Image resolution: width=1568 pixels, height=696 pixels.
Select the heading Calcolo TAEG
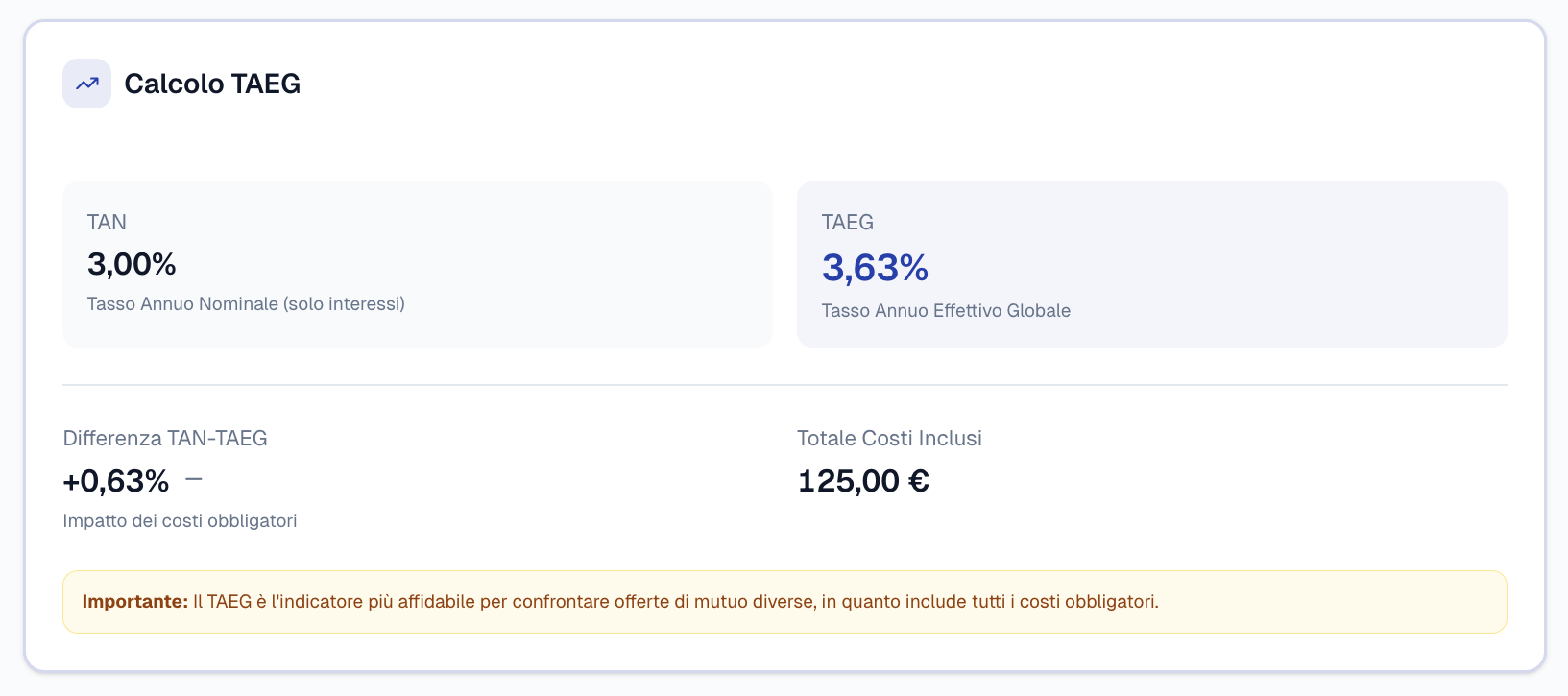[211, 84]
